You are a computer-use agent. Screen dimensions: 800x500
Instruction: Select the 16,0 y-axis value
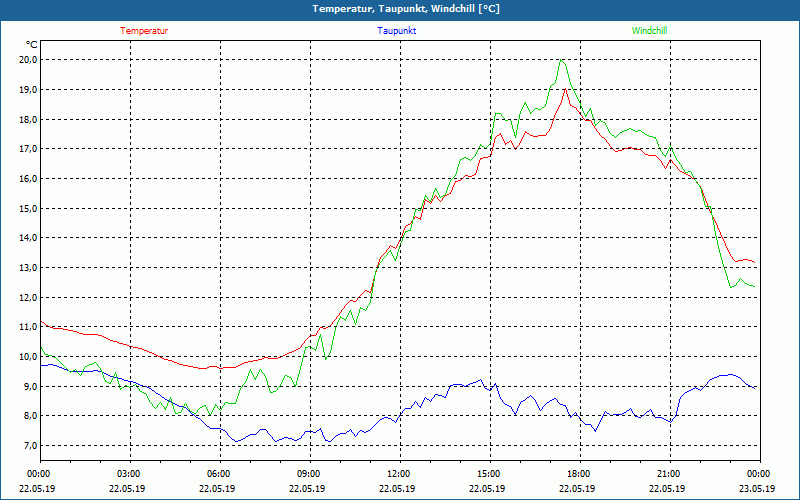coord(29,179)
